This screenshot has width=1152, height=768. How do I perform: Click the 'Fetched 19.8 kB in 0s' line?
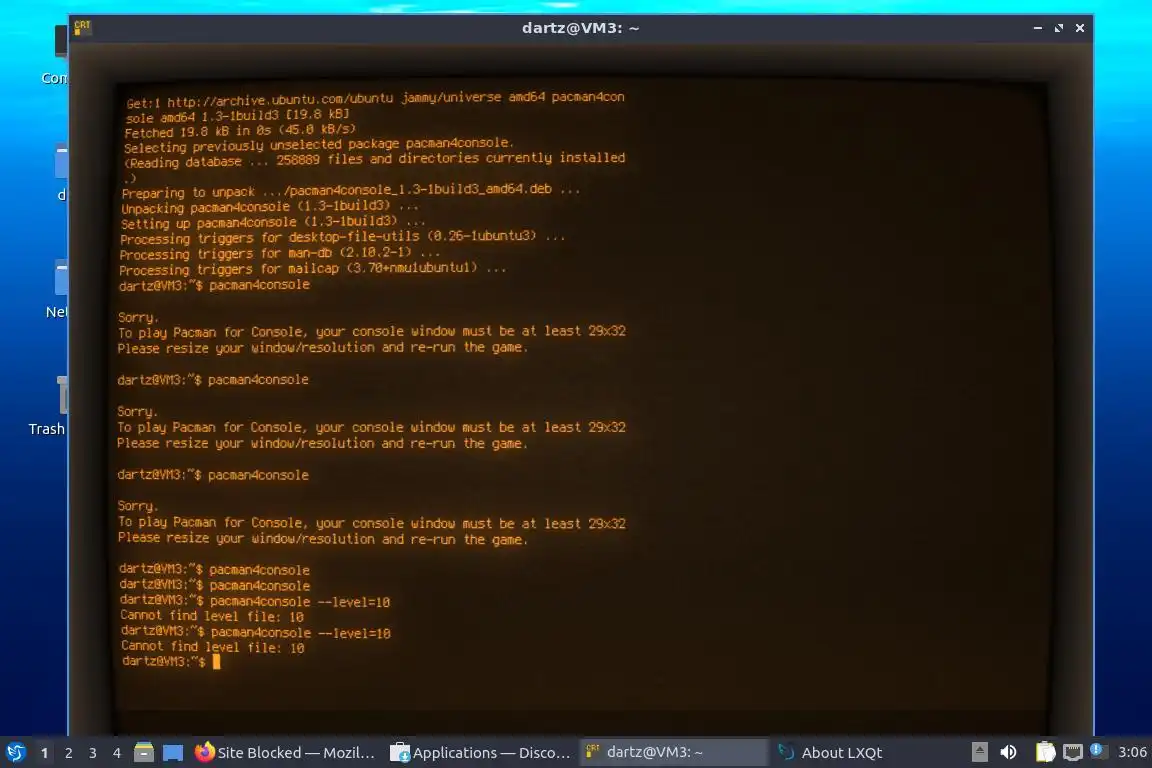coord(240,132)
